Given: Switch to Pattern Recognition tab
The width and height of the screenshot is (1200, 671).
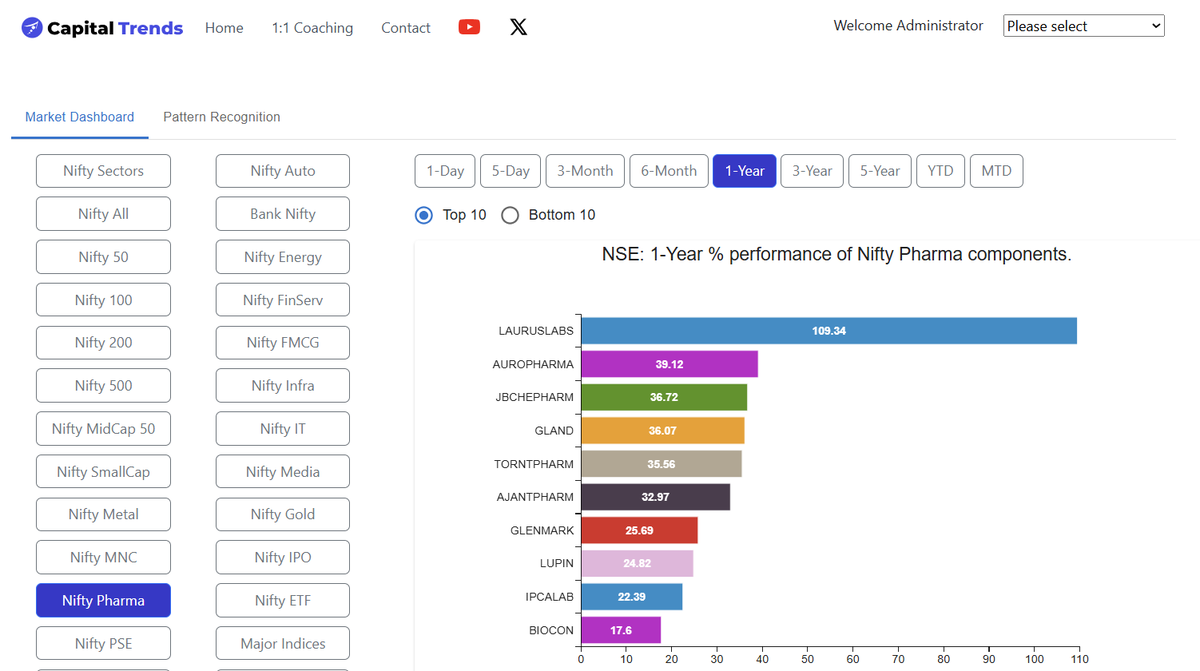Looking at the screenshot, I should [222, 117].
